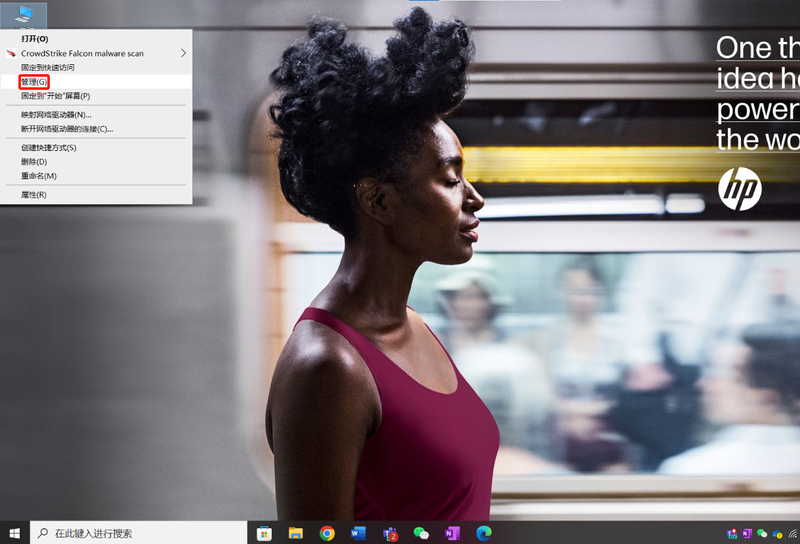Launch File Explorer from the taskbar
The height and width of the screenshot is (544, 800).
(x=296, y=533)
